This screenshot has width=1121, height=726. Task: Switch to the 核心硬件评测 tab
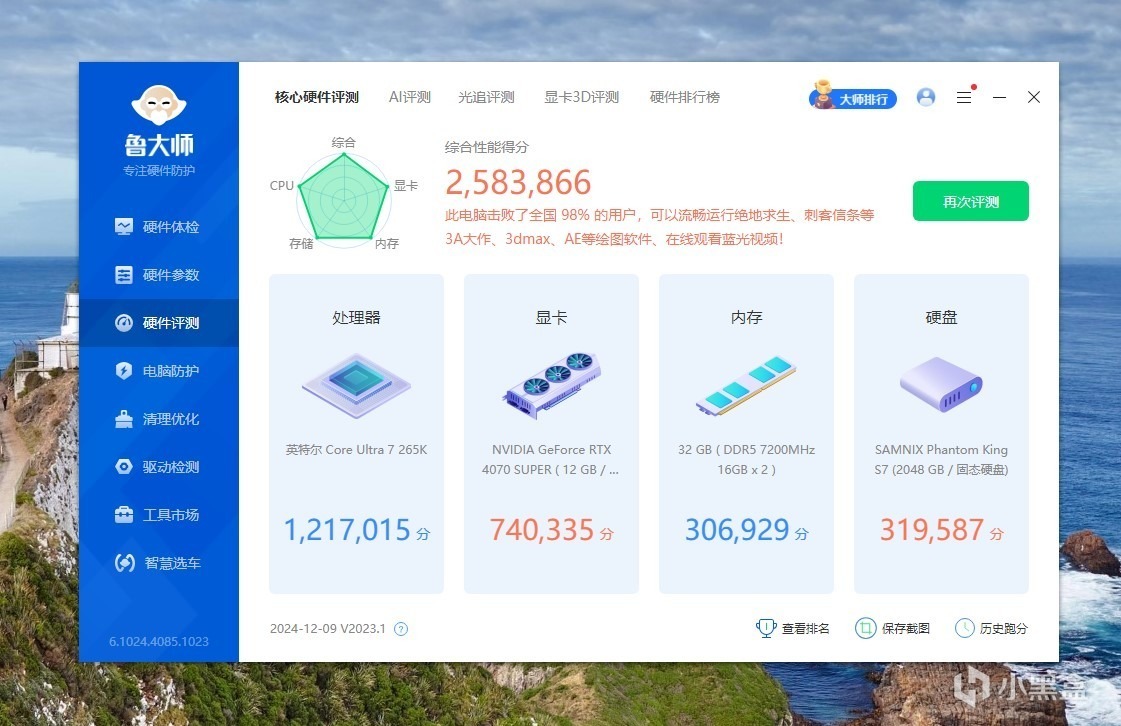317,97
